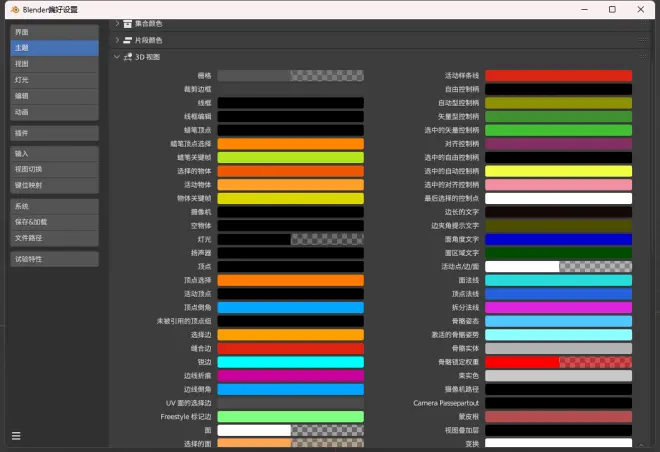660x452 pixels.
Task: Click the 摄像机 color swatch
Action: [290, 212]
